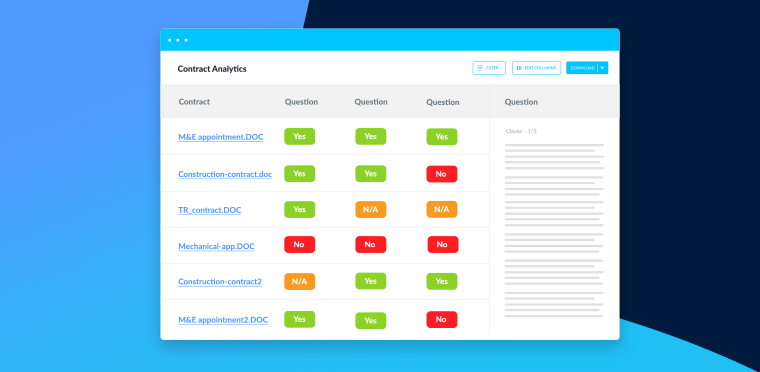This screenshot has width=760, height=372.
Task: Click the Edit Columns grid icon
Action: pyautogui.click(x=519, y=68)
